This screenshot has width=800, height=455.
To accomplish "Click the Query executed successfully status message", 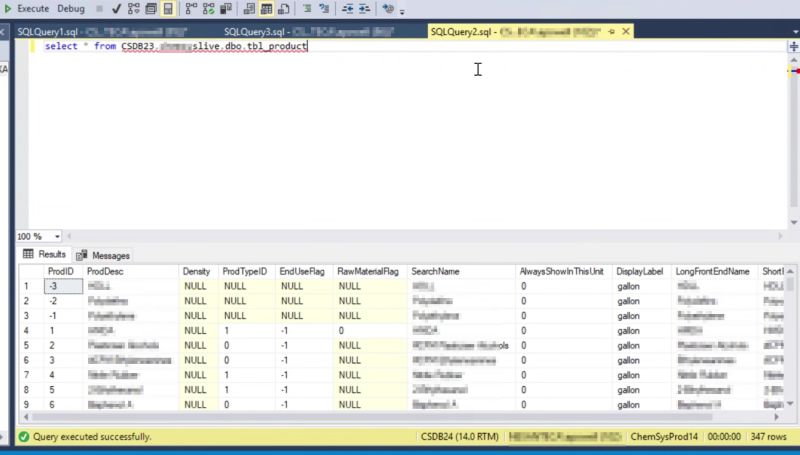I will tap(92, 437).
